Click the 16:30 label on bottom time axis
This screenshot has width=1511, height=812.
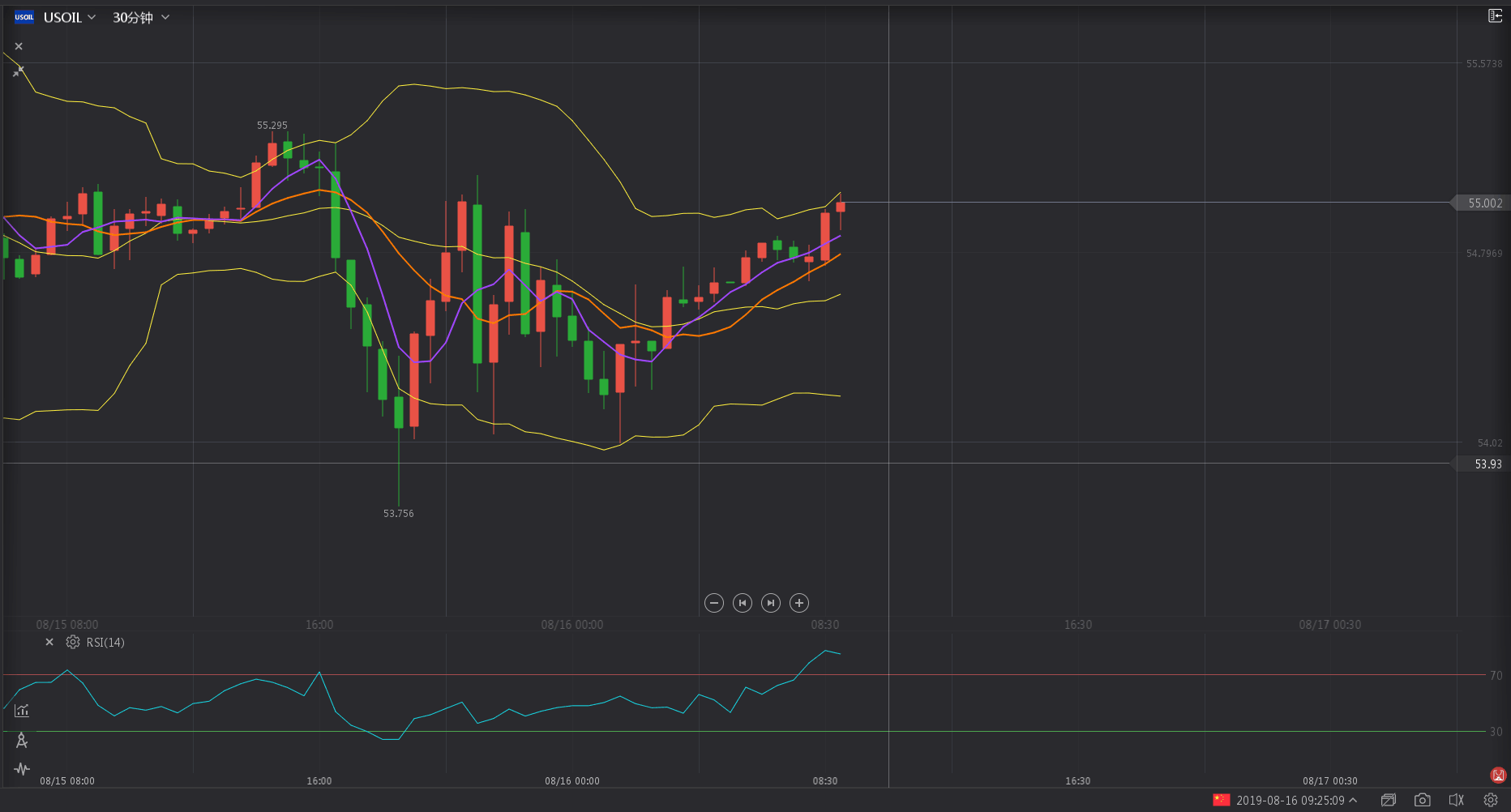(1078, 781)
